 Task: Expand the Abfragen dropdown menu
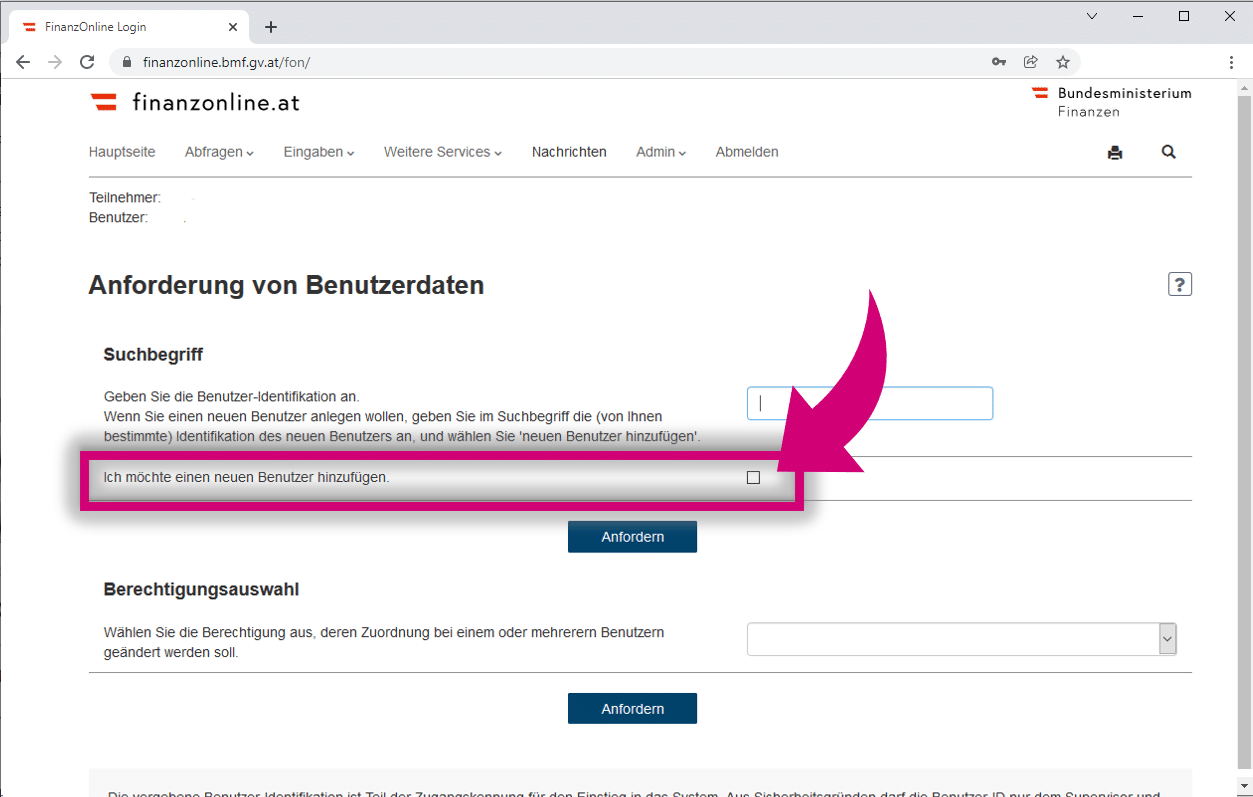[219, 152]
